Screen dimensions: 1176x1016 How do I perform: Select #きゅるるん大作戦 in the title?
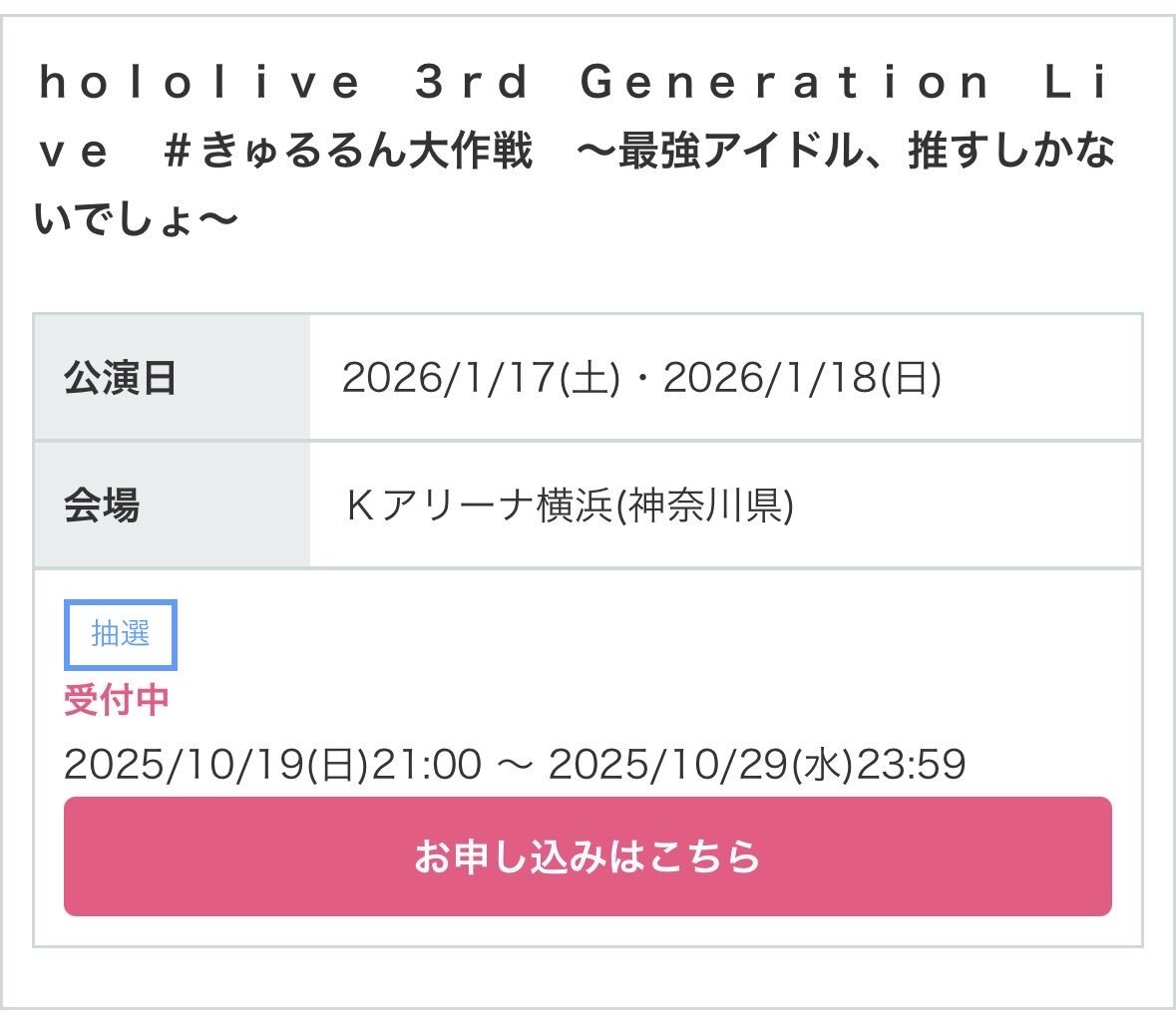[x=349, y=152]
